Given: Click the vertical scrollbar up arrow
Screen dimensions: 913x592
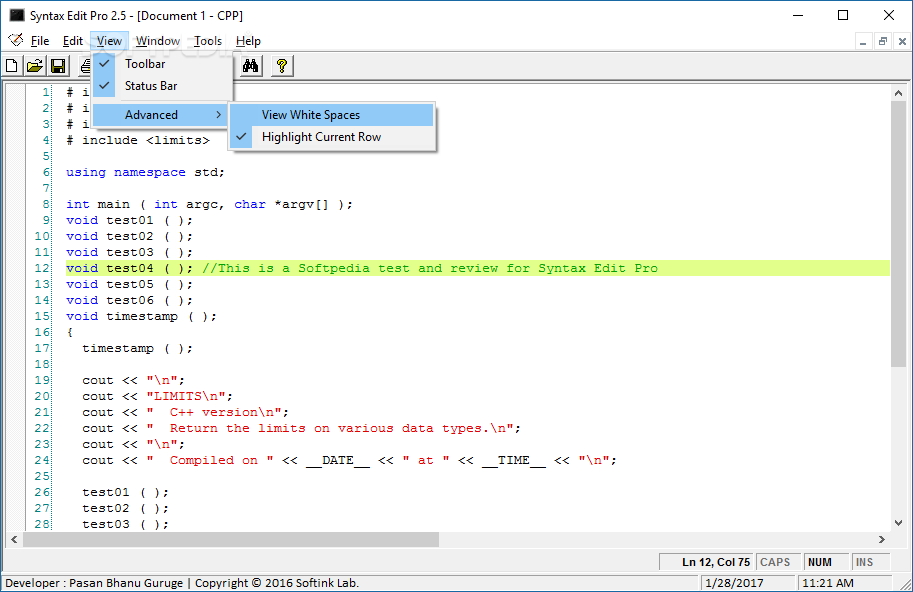Looking at the screenshot, I should pos(898,93).
